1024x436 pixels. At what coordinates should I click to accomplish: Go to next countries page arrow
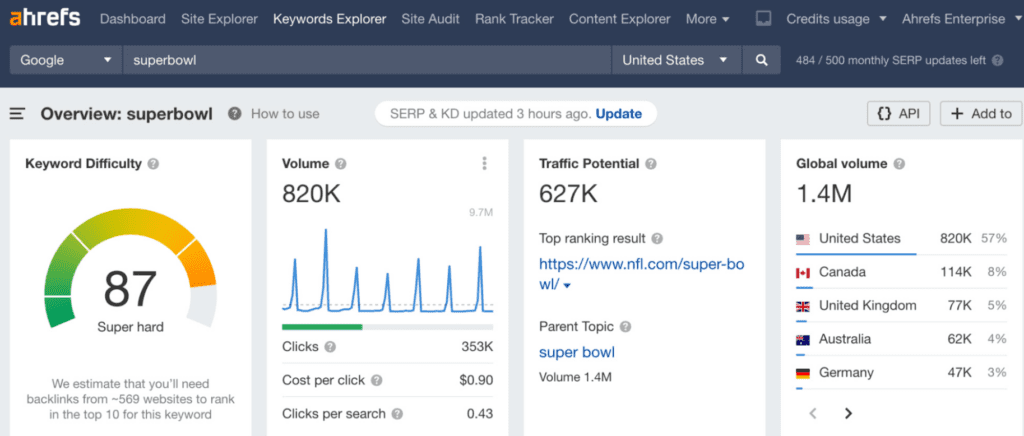pos(848,413)
